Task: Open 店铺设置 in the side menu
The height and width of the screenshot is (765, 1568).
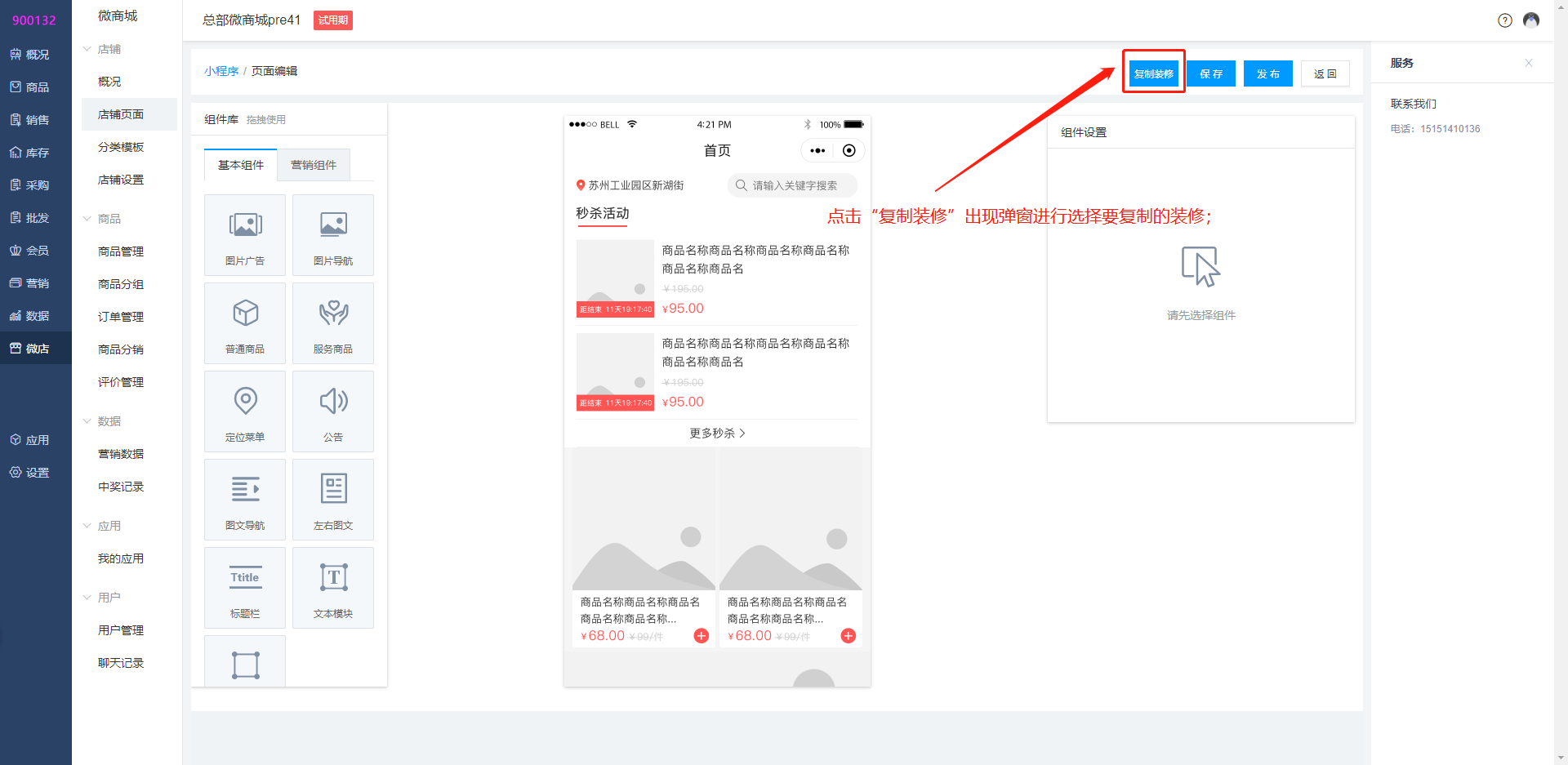Action: [121, 180]
